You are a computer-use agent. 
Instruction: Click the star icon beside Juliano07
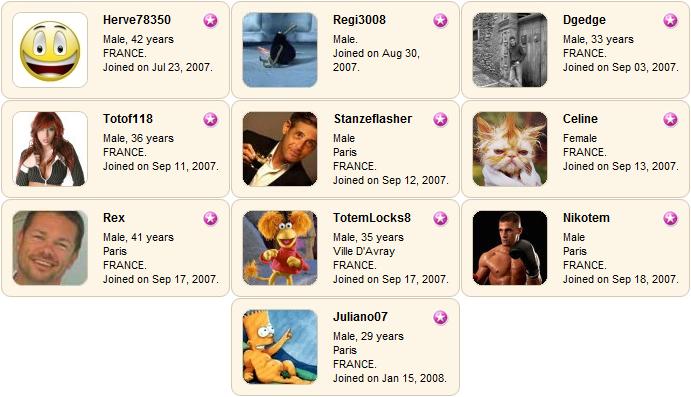pos(440,318)
